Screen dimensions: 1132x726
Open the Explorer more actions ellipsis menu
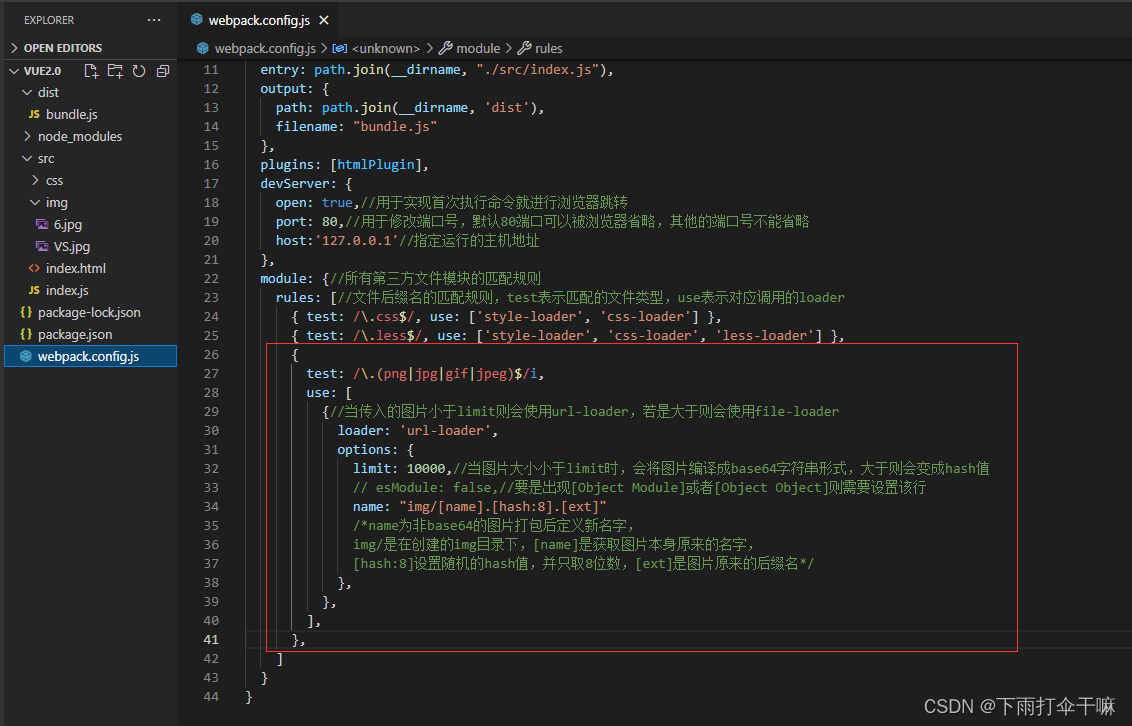coord(154,19)
